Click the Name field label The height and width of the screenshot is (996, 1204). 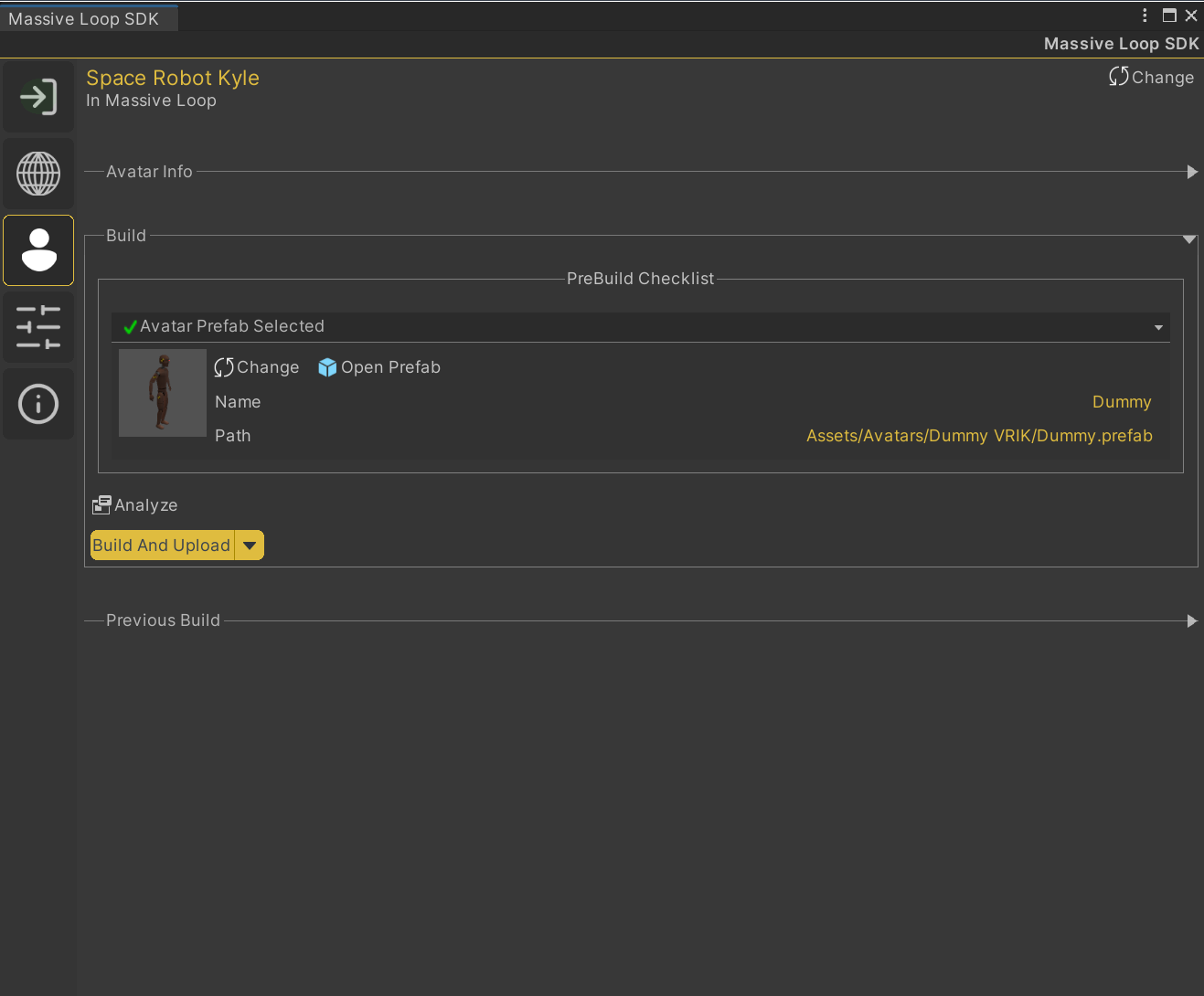tap(238, 402)
